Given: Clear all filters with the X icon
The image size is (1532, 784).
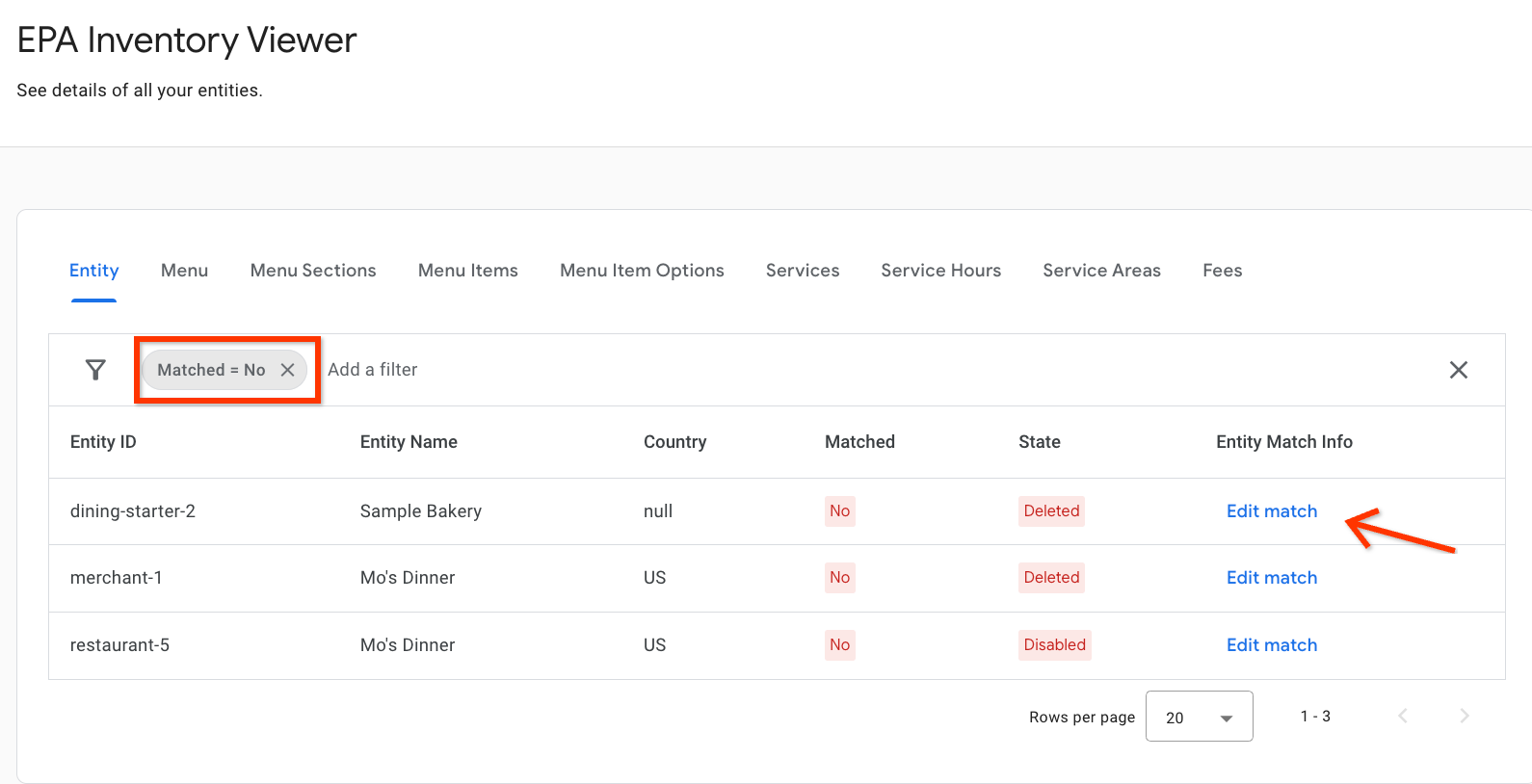Looking at the screenshot, I should 1458,370.
